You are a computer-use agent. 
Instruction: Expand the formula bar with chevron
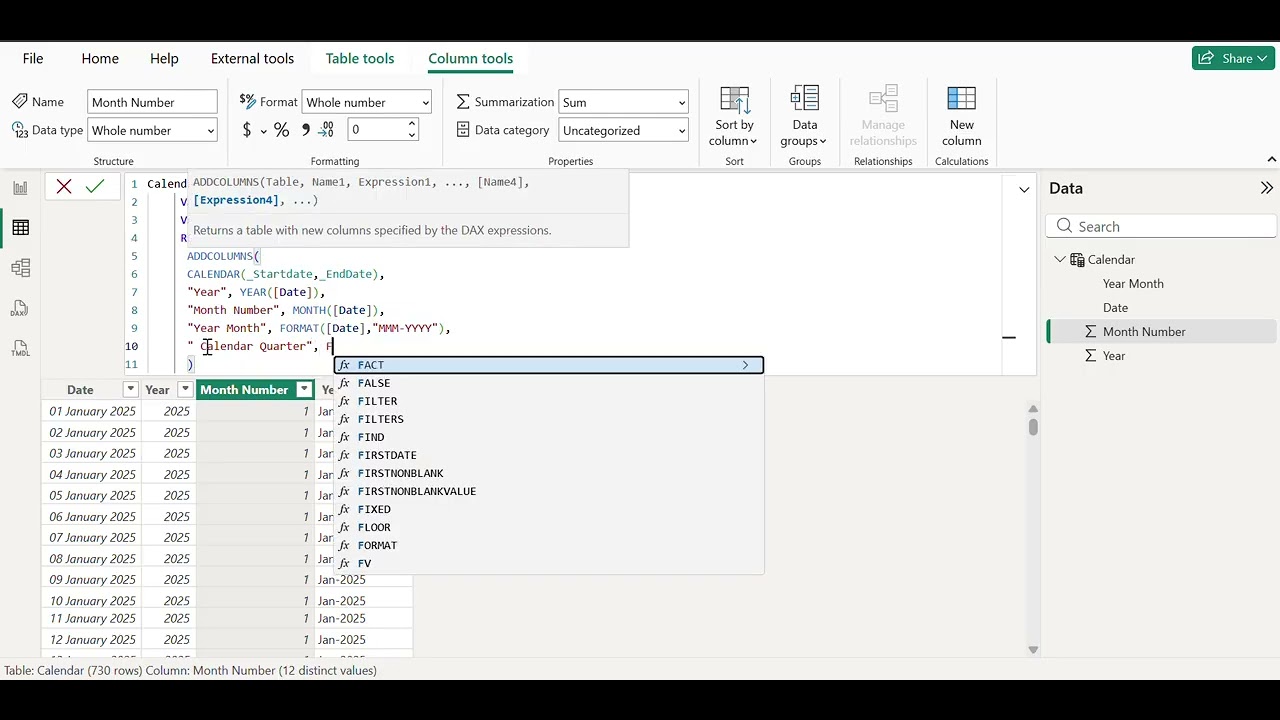(x=1024, y=189)
